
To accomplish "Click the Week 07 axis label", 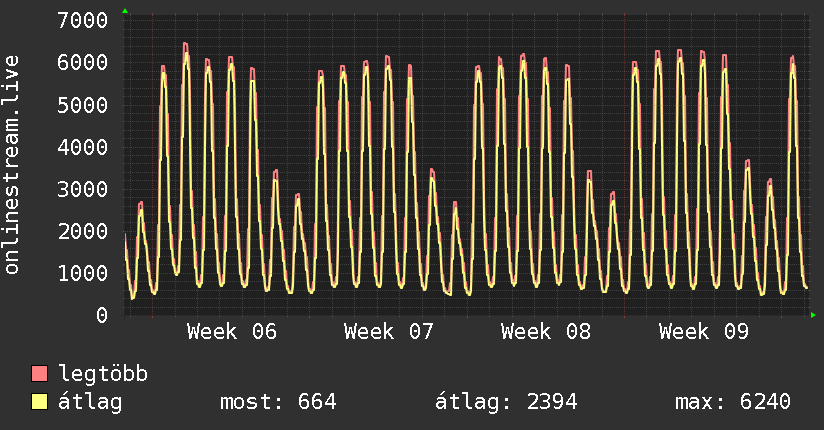I will 389,332.
